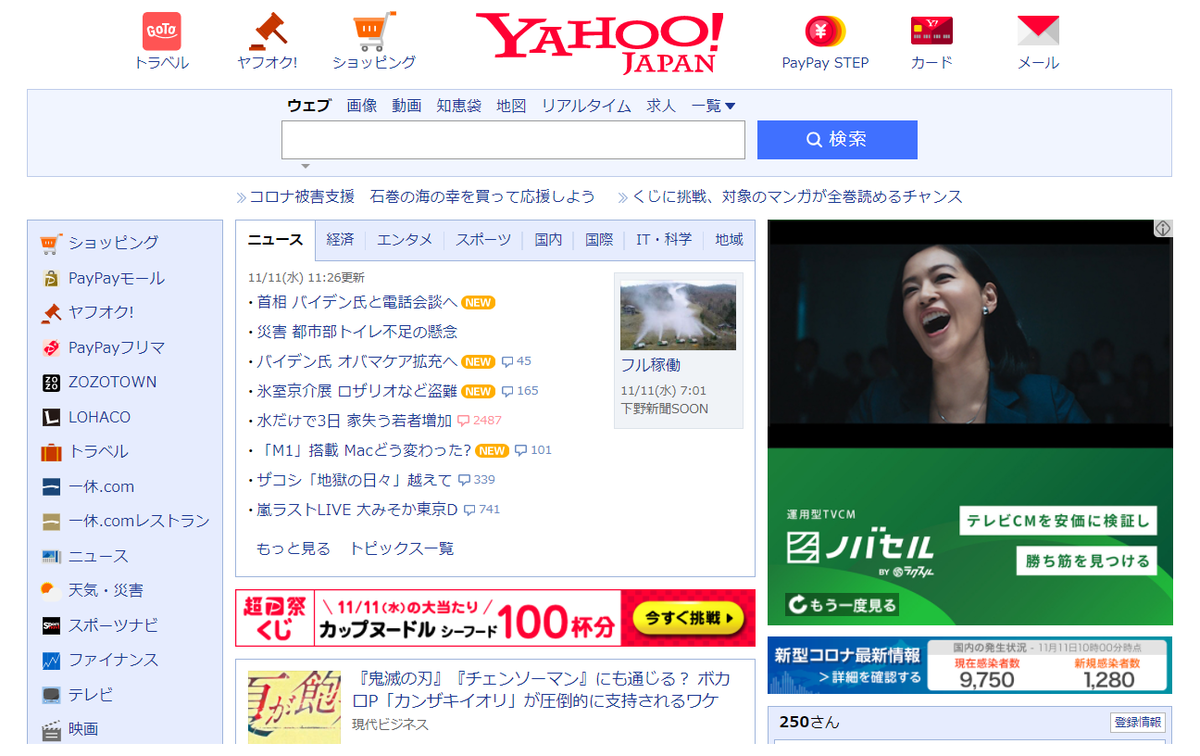1200x756 pixels.
Task: Click the Yahoo! JAPAN logo
Action: 599,43
